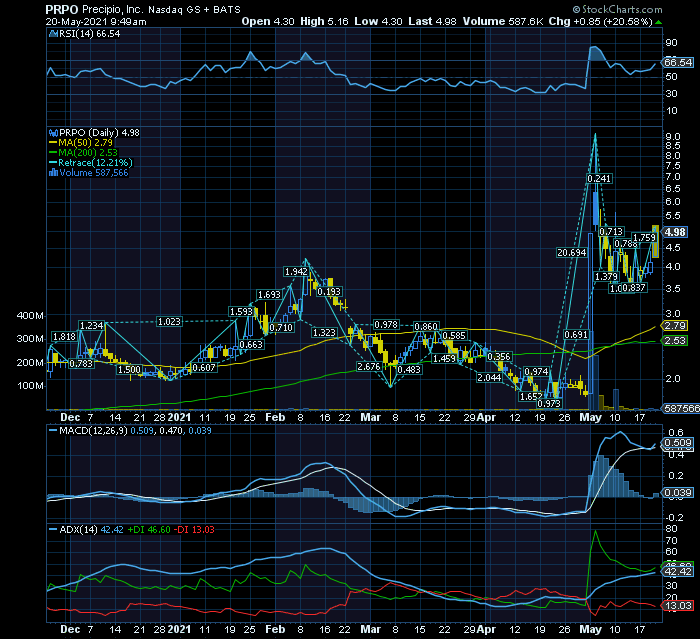Click the 0.039 histogram axis tag

pyautogui.click(x=678, y=493)
